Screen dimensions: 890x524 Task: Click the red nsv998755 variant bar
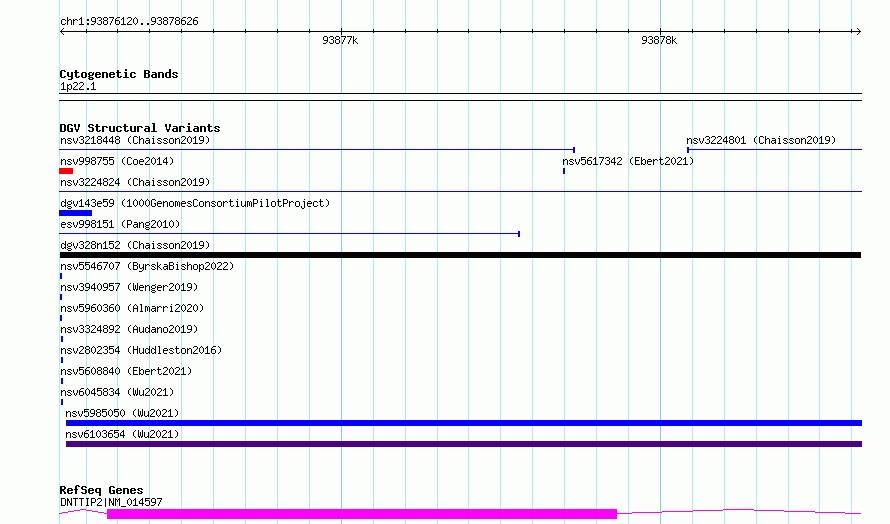click(x=66, y=171)
